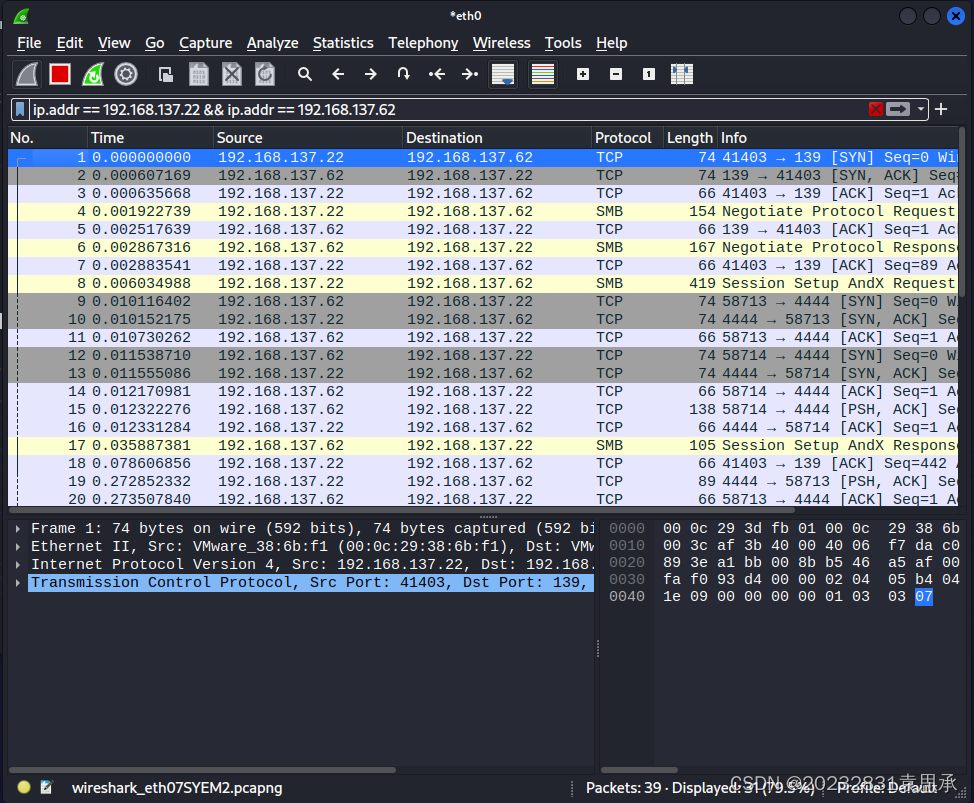Click the find packet magnifier icon
The width and height of the screenshot is (974, 803).
pyautogui.click(x=305, y=74)
